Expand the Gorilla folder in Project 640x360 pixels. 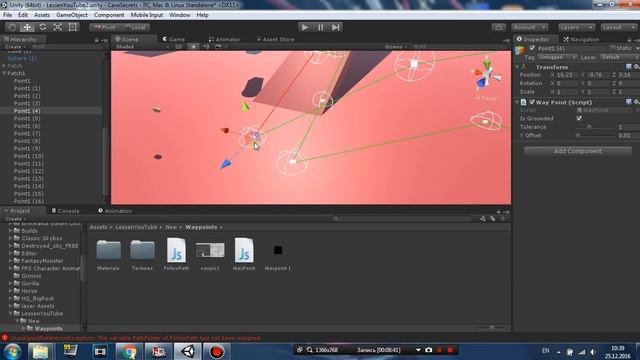pyautogui.click(x=11, y=283)
